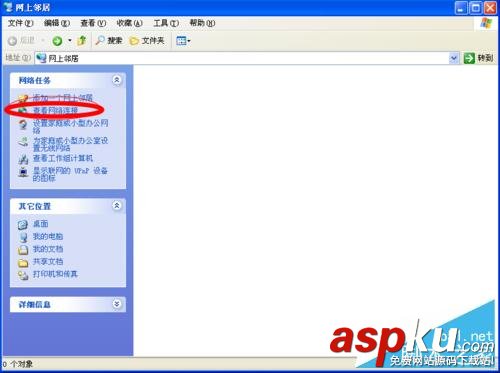Screen dimensions: 500x373
Task: Open the views toolbar button
Action: [183, 41]
